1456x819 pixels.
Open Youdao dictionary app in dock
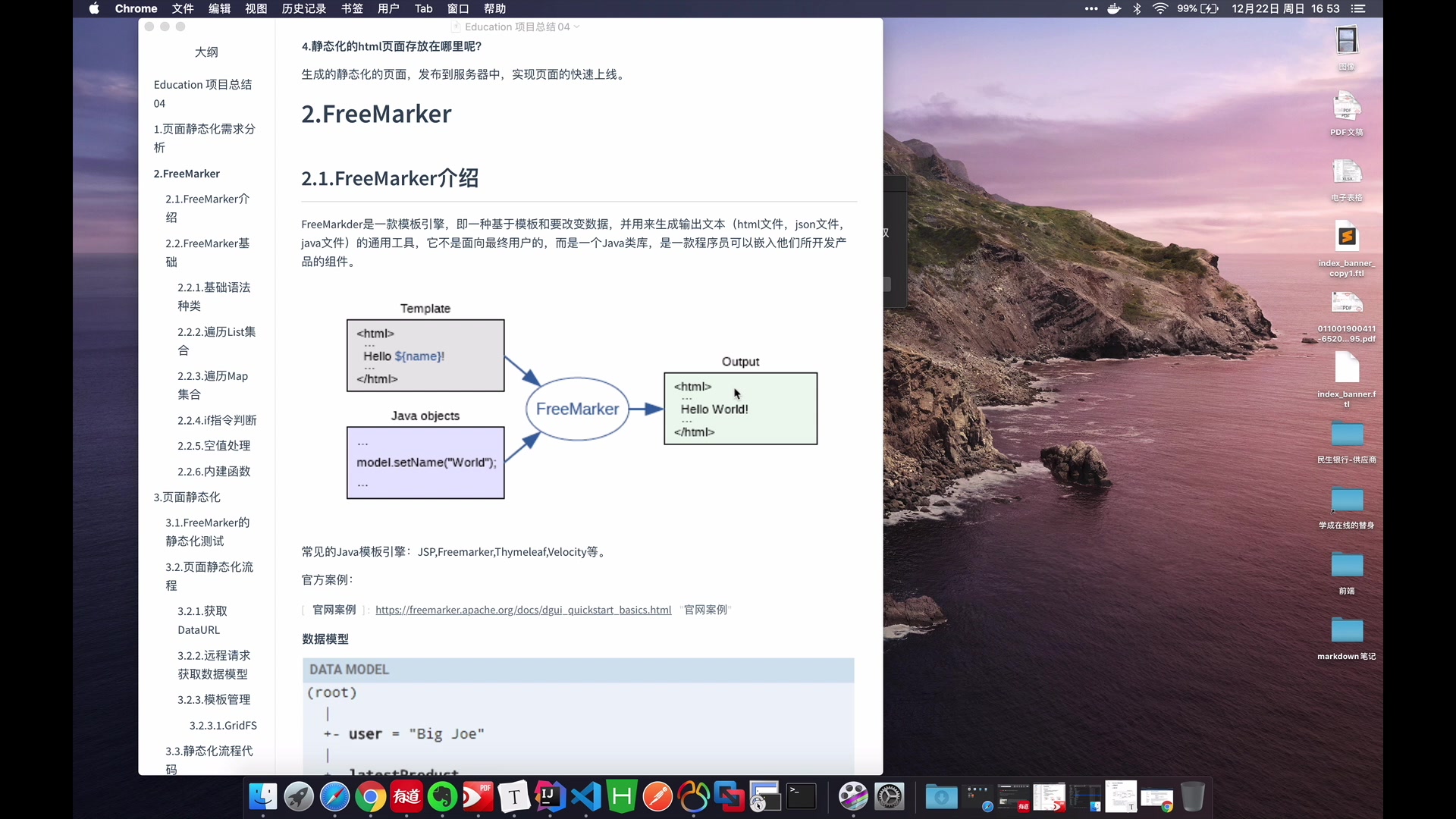406,797
